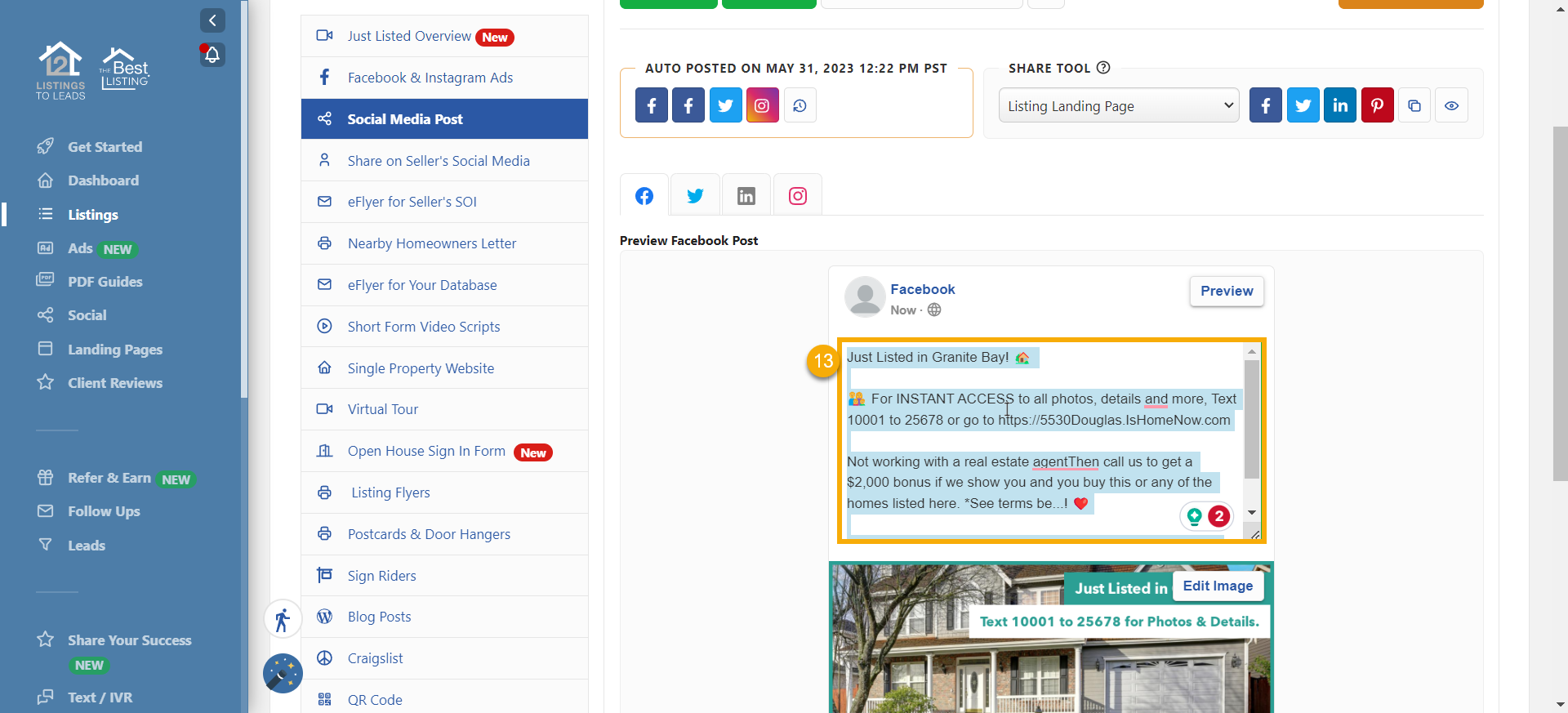This screenshot has height=713, width=1568.
Task: Click the Instagram icon under Auto Posted
Action: click(x=762, y=105)
